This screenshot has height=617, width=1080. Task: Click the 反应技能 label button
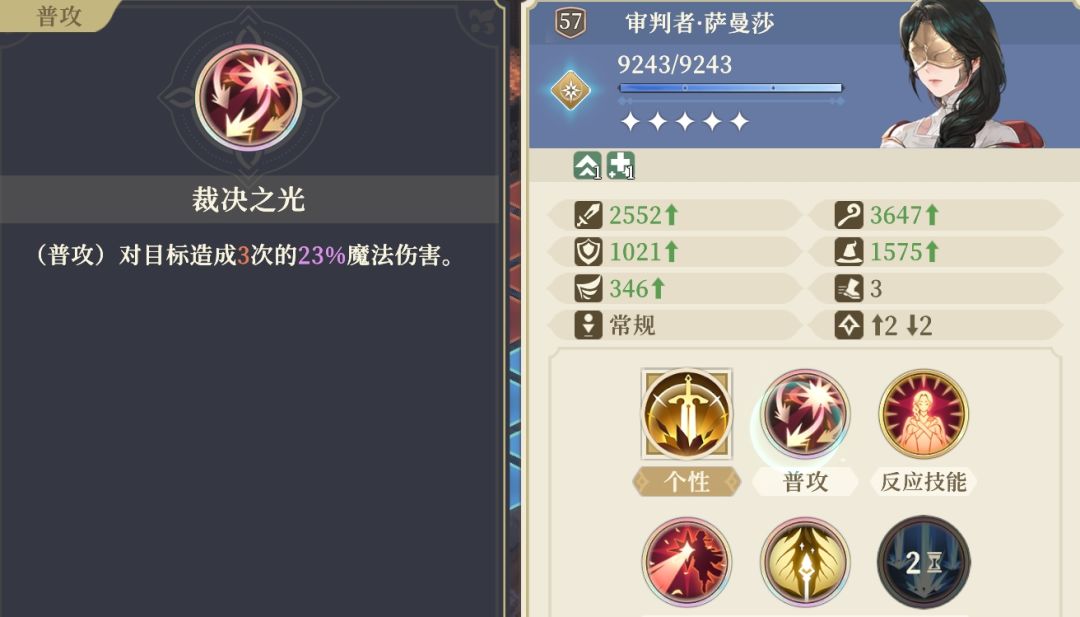(924, 481)
